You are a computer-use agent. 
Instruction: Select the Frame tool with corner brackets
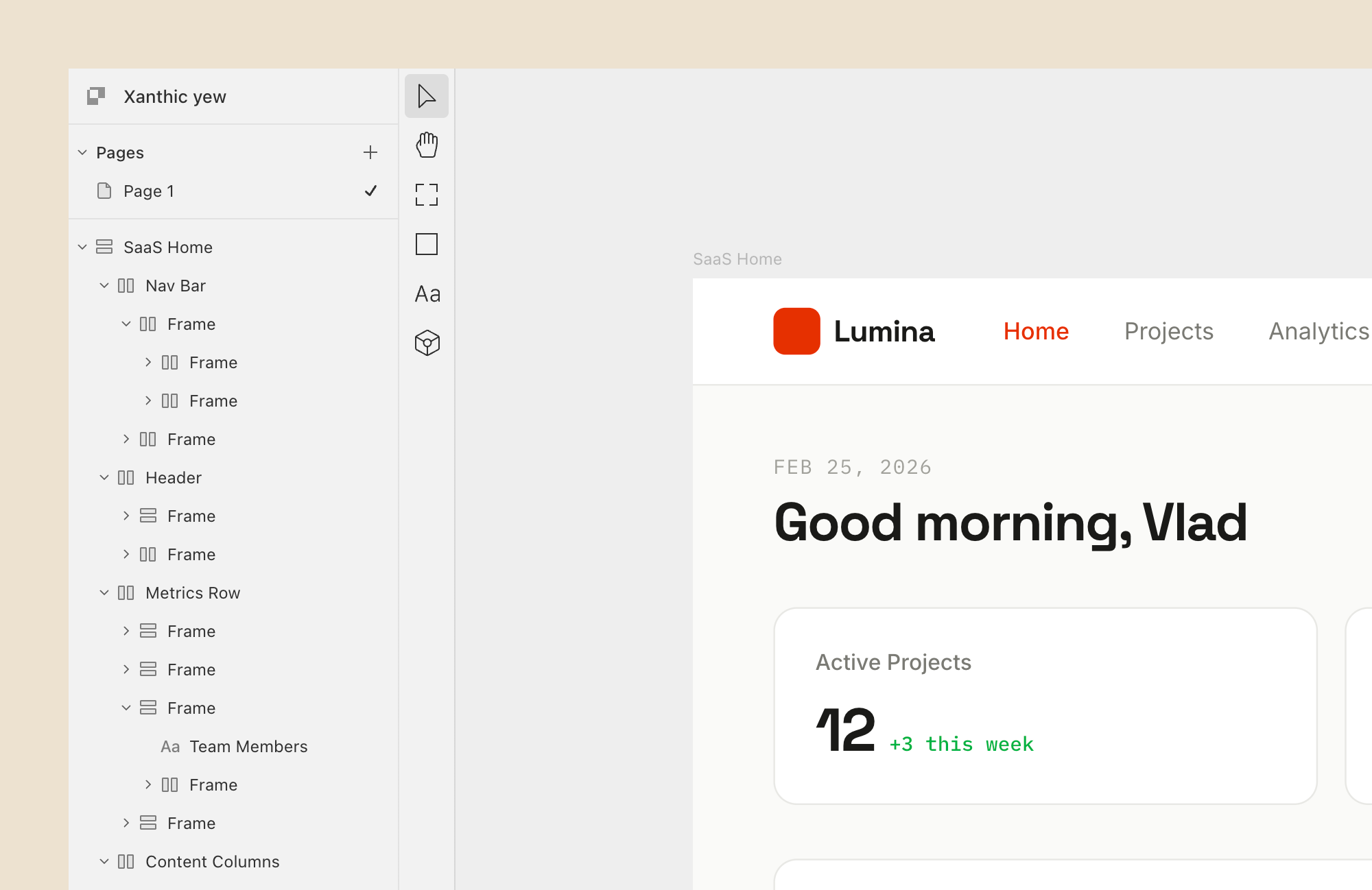click(x=426, y=195)
